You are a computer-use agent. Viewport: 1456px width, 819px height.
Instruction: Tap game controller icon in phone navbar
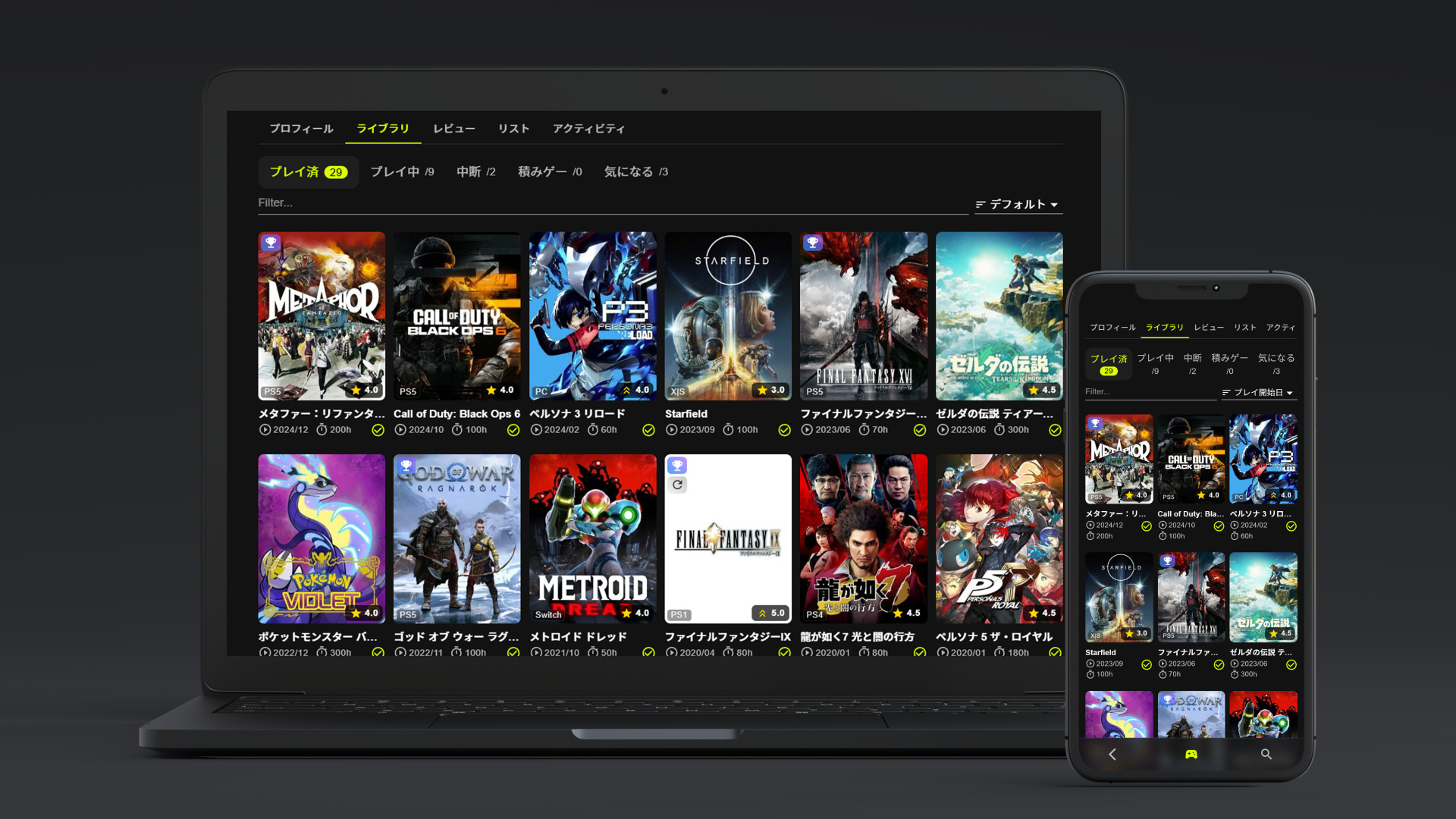1191,755
